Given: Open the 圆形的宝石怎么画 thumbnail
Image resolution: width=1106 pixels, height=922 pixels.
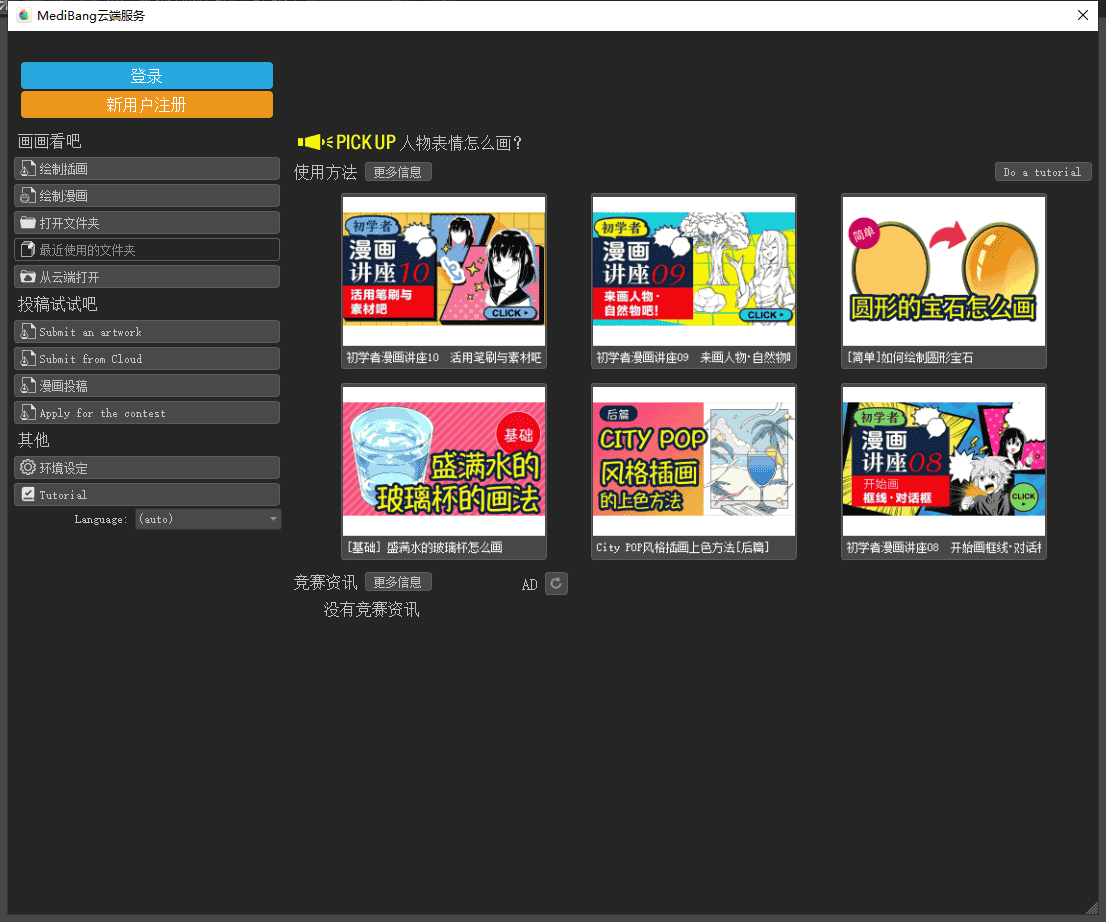Looking at the screenshot, I should pyautogui.click(x=944, y=260).
